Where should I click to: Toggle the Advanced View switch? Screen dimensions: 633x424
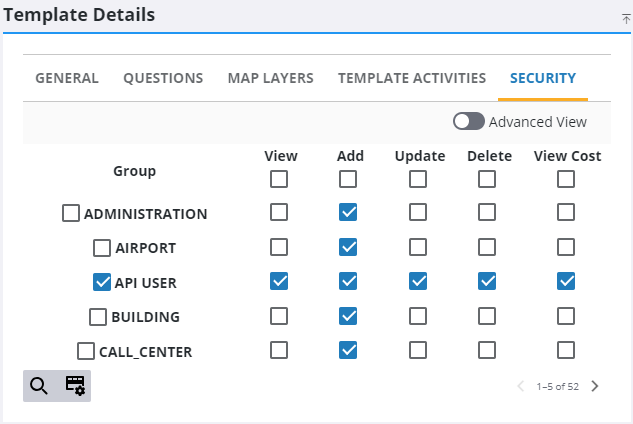pyautogui.click(x=469, y=121)
